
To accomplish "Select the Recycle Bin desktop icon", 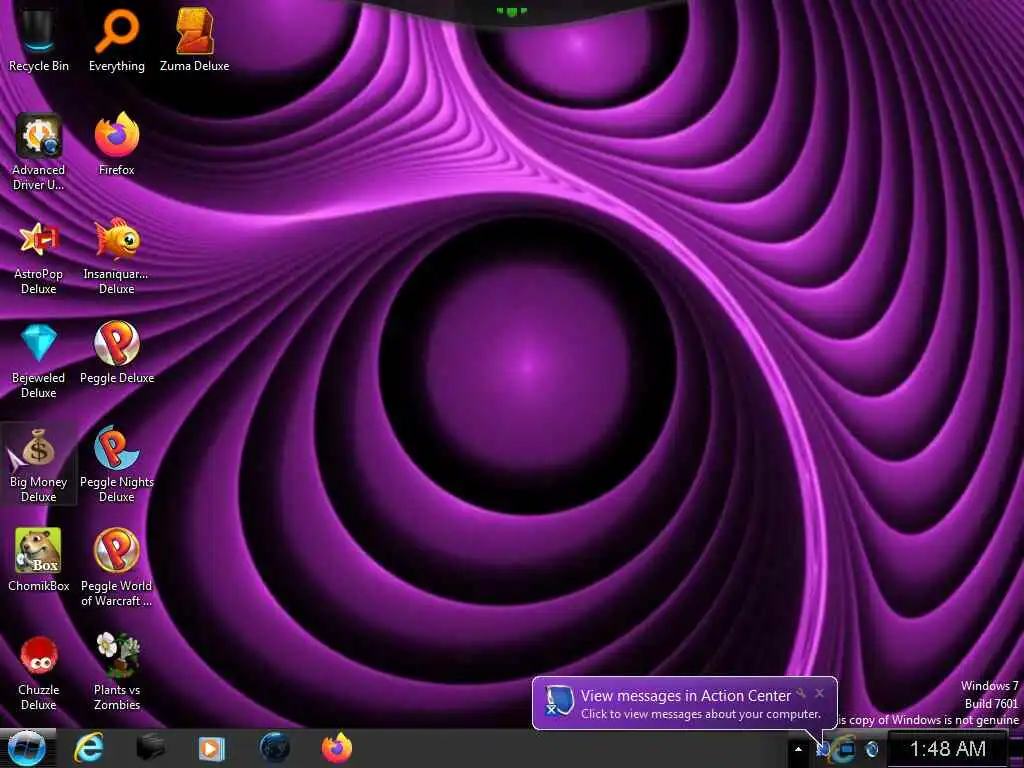I will click(39, 39).
